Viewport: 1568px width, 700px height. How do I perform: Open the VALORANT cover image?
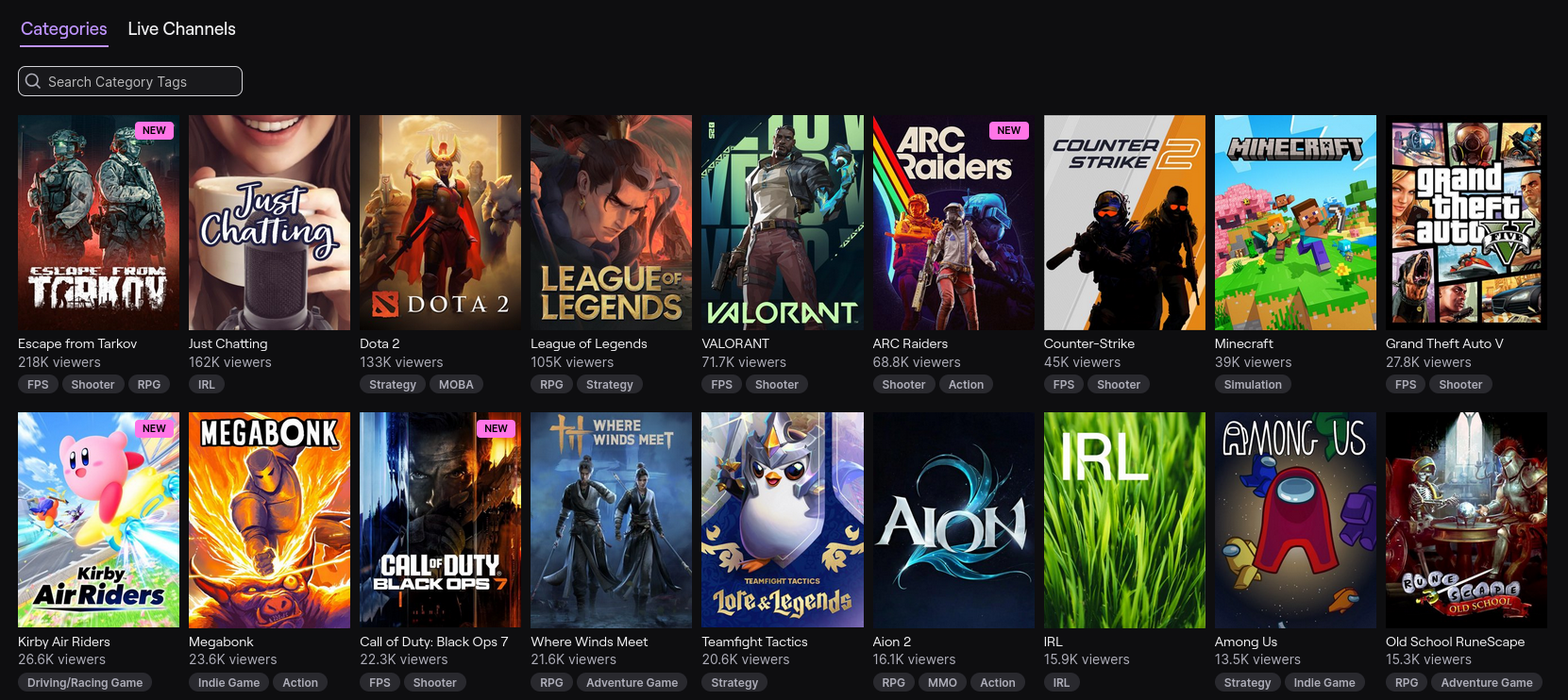[783, 223]
